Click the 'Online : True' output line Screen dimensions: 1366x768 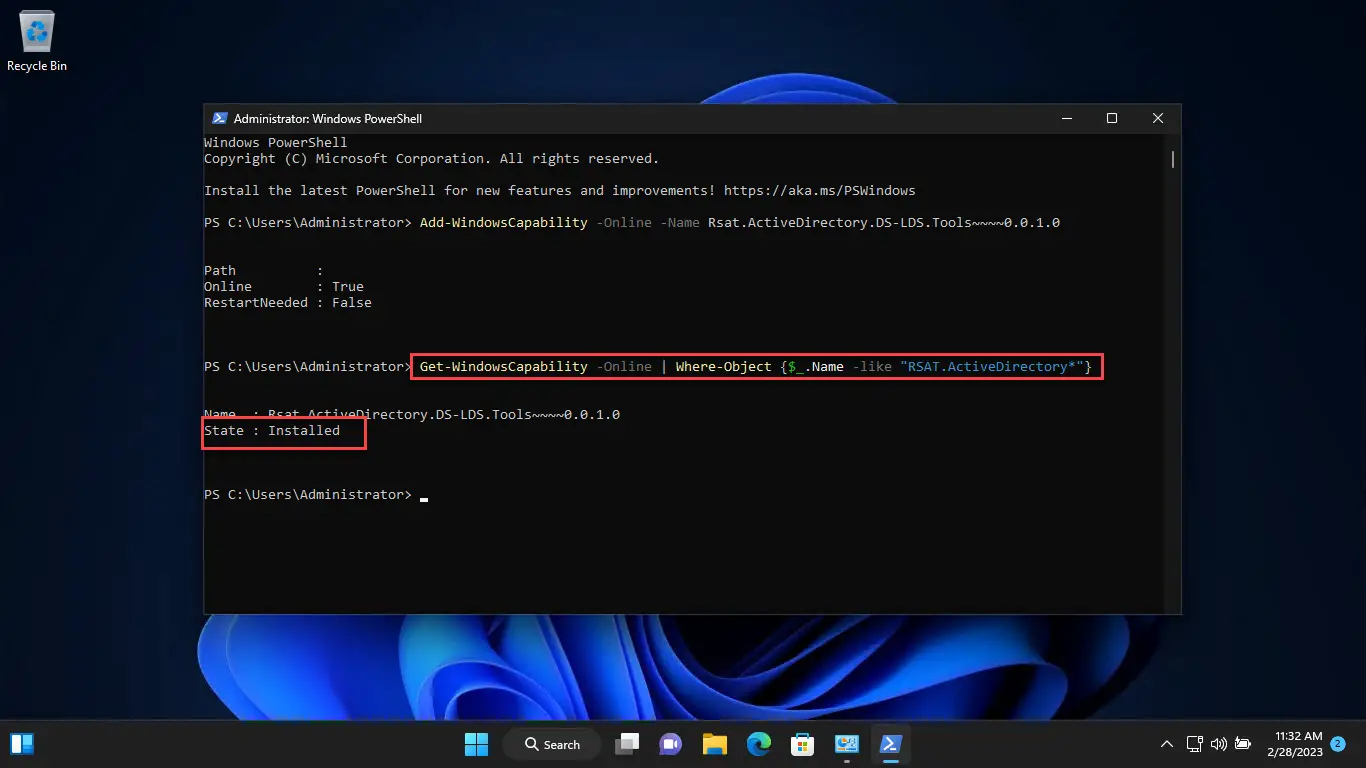pos(284,286)
